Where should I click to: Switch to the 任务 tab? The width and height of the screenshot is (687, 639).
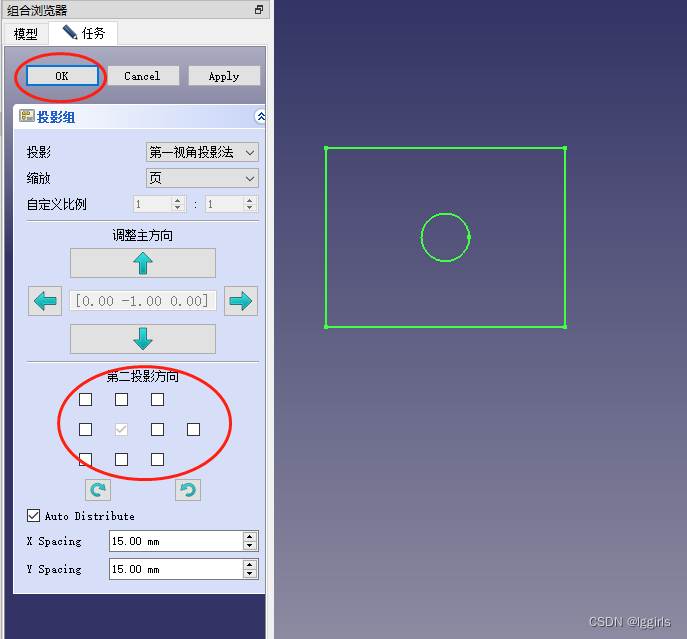click(83, 33)
